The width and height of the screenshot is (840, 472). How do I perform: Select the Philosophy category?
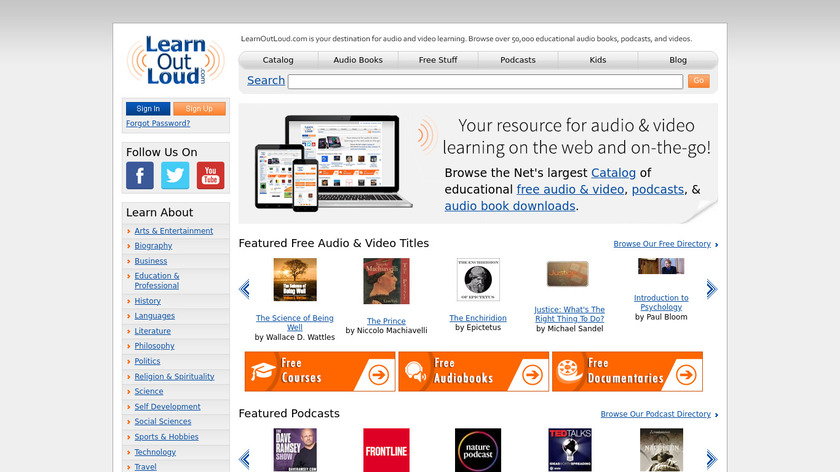click(x=154, y=346)
